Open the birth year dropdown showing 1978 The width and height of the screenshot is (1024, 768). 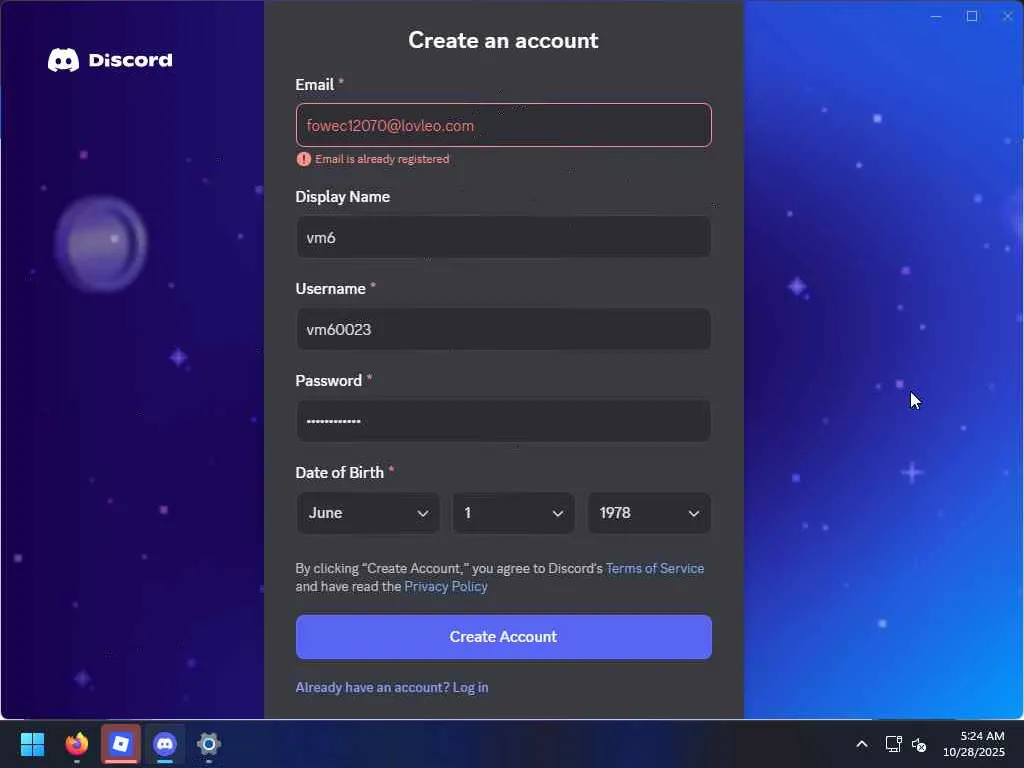click(649, 513)
